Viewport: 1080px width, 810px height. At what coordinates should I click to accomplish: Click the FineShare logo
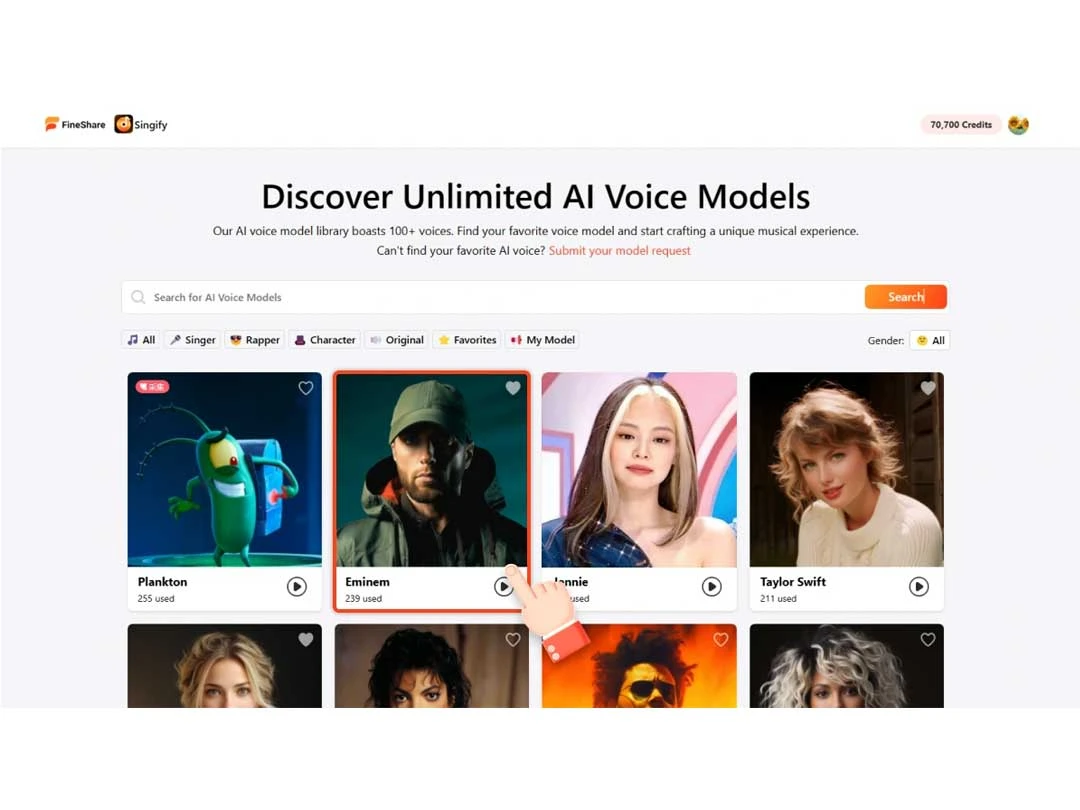click(x=75, y=124)
